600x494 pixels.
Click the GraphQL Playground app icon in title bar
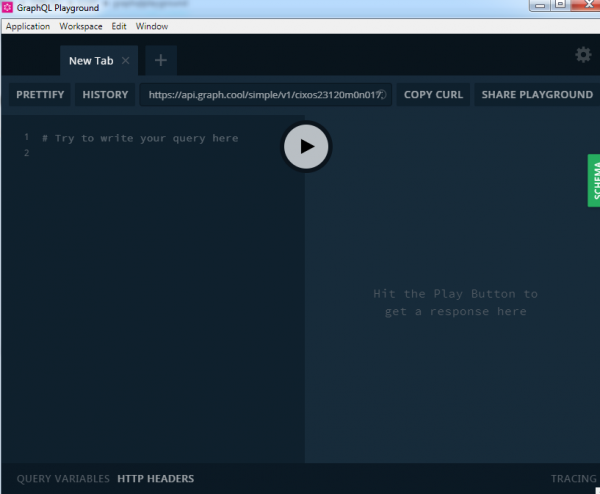coord(7,7)
